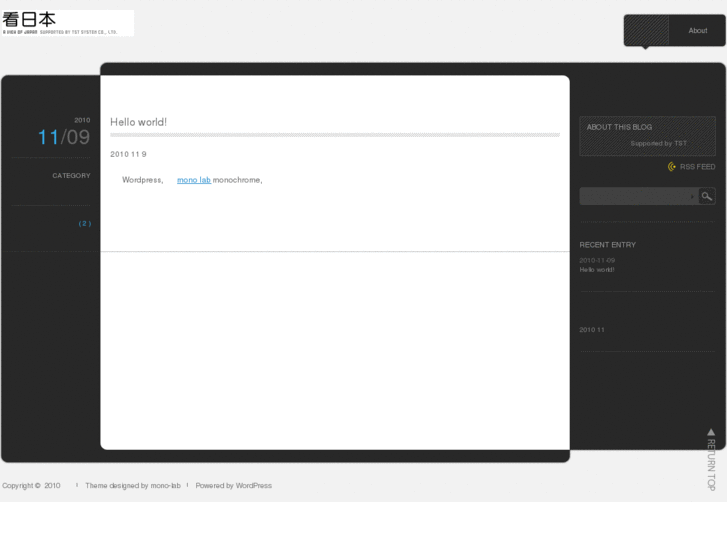
Task: Open recent entry Hello world! in sidebar
Action: (x=597, y=270)
